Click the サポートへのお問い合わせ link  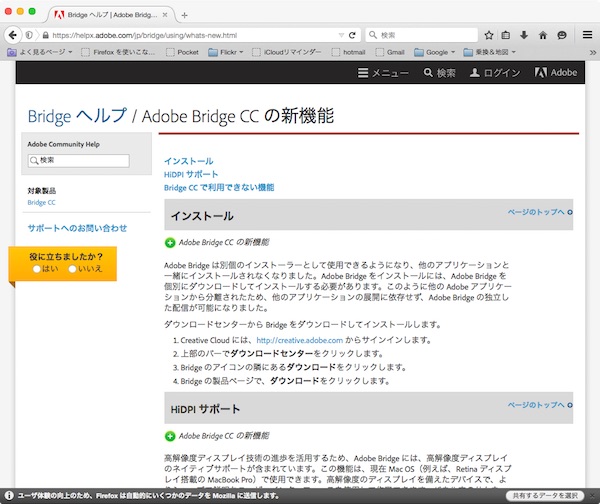77,228
